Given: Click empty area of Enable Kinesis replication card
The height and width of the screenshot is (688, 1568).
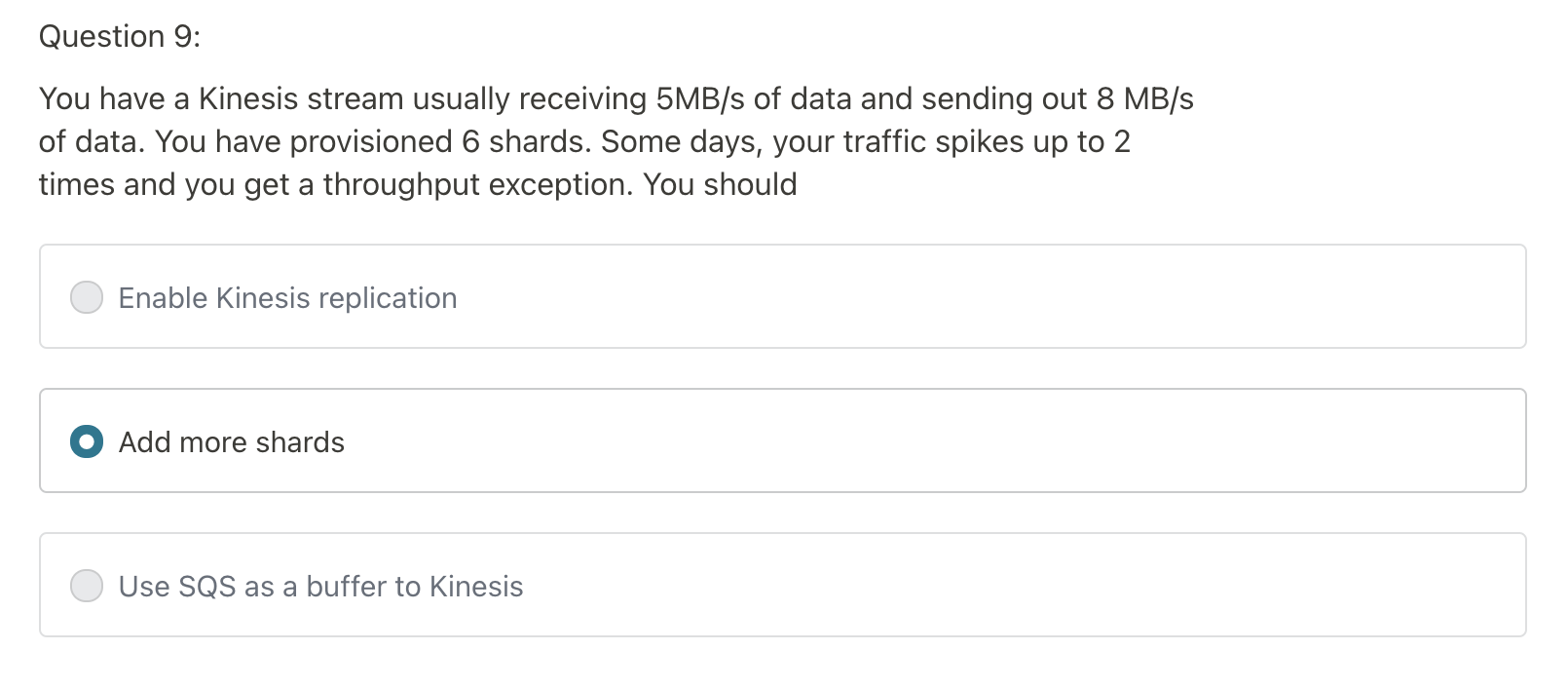Looking at the screenshot, I should click(974, 297).
